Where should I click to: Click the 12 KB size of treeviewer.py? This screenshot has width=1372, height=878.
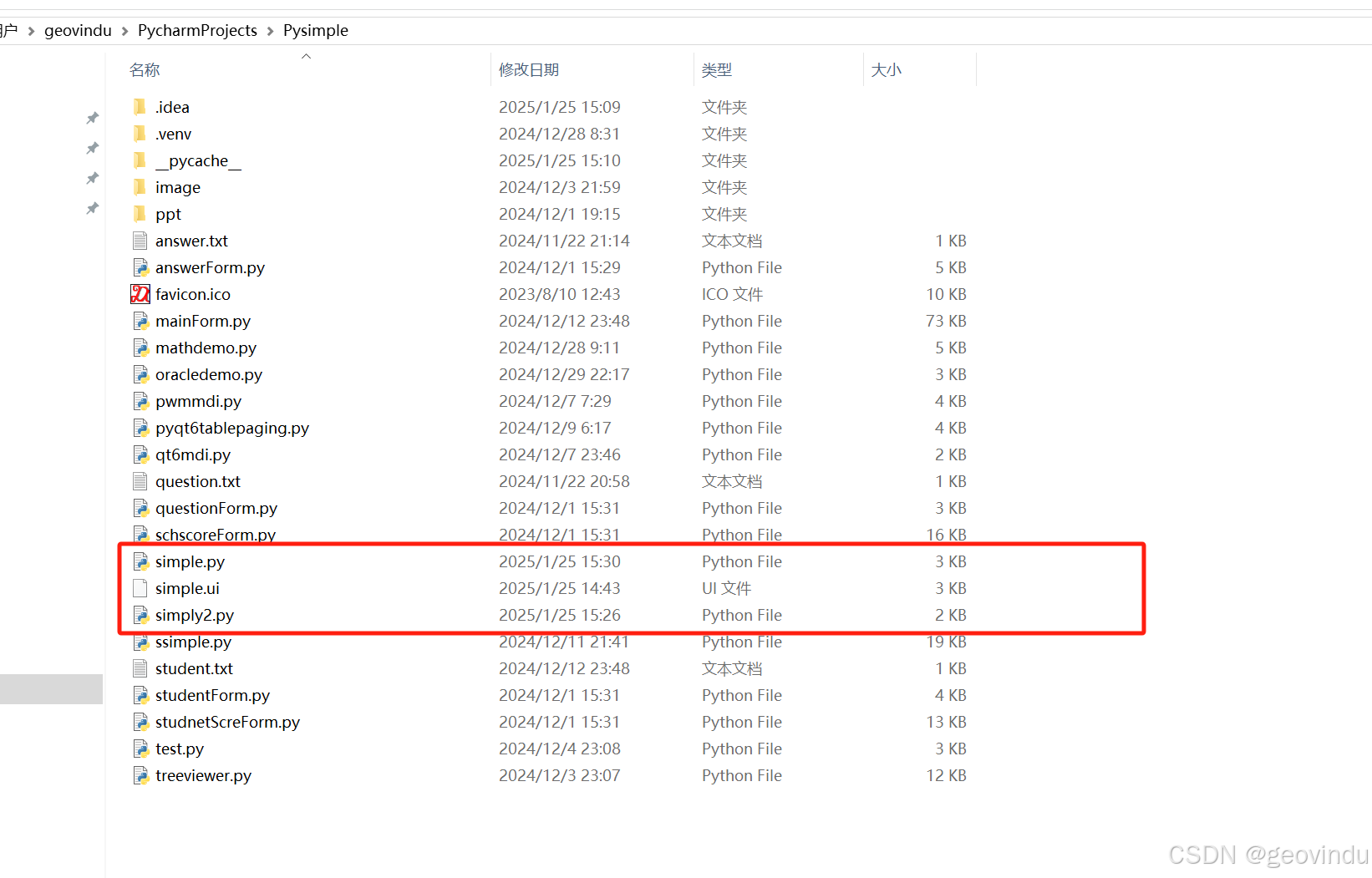(x=946, y=775)
